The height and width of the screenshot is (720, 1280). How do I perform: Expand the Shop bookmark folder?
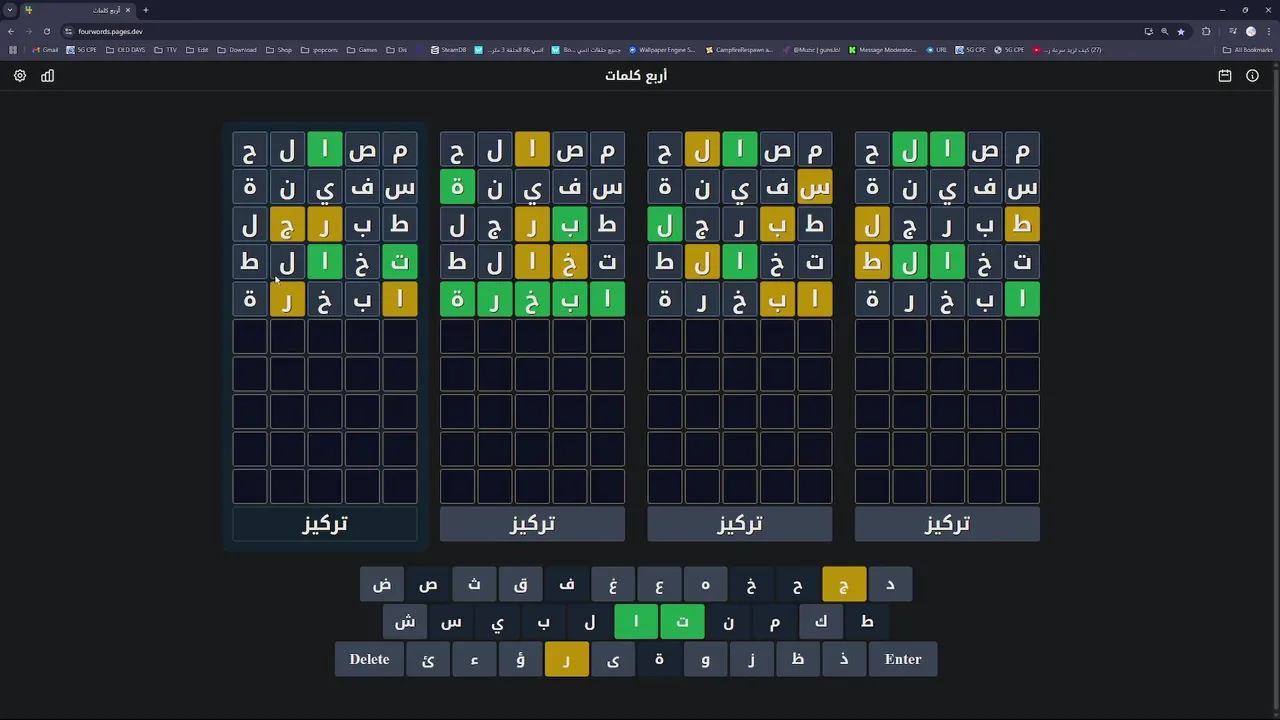pyautogui.click(x=279, y=50)
